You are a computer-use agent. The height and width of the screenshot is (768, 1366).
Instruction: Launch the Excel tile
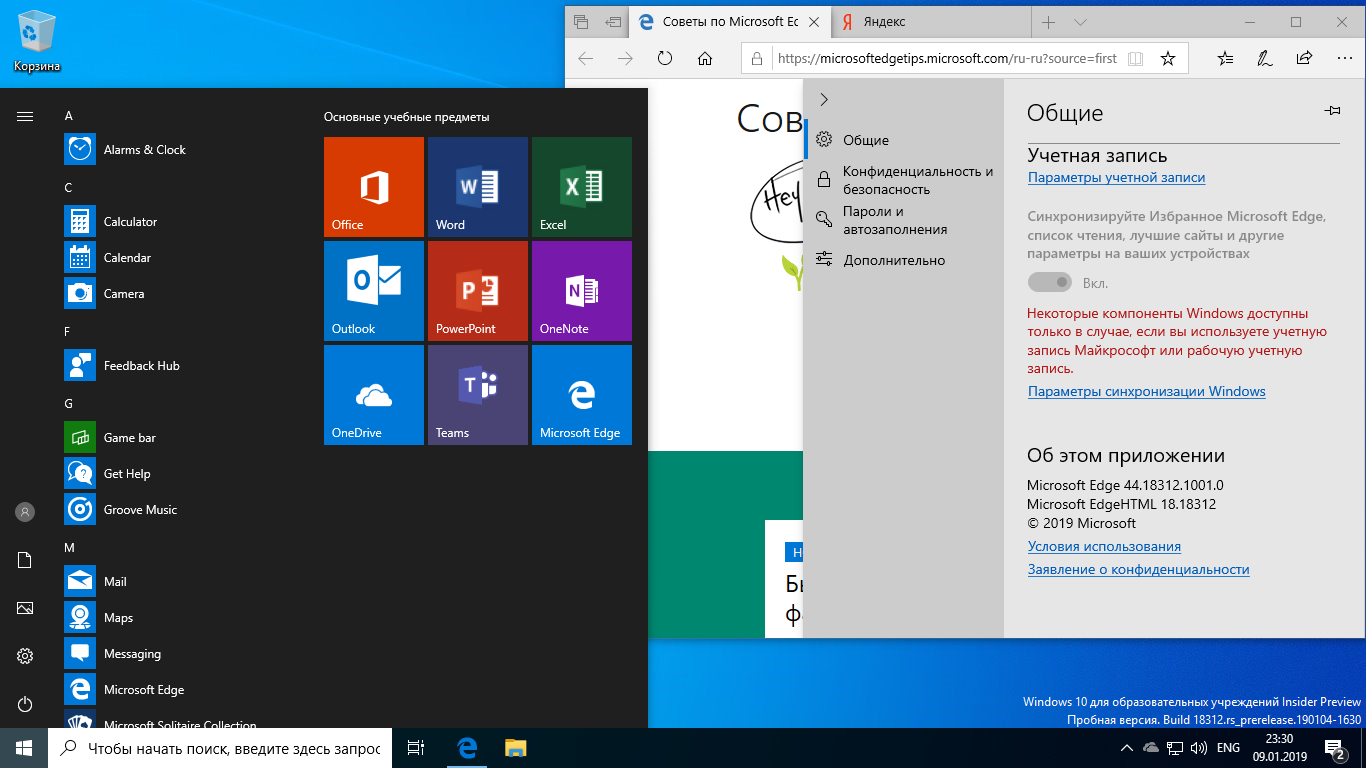(581, 187)
